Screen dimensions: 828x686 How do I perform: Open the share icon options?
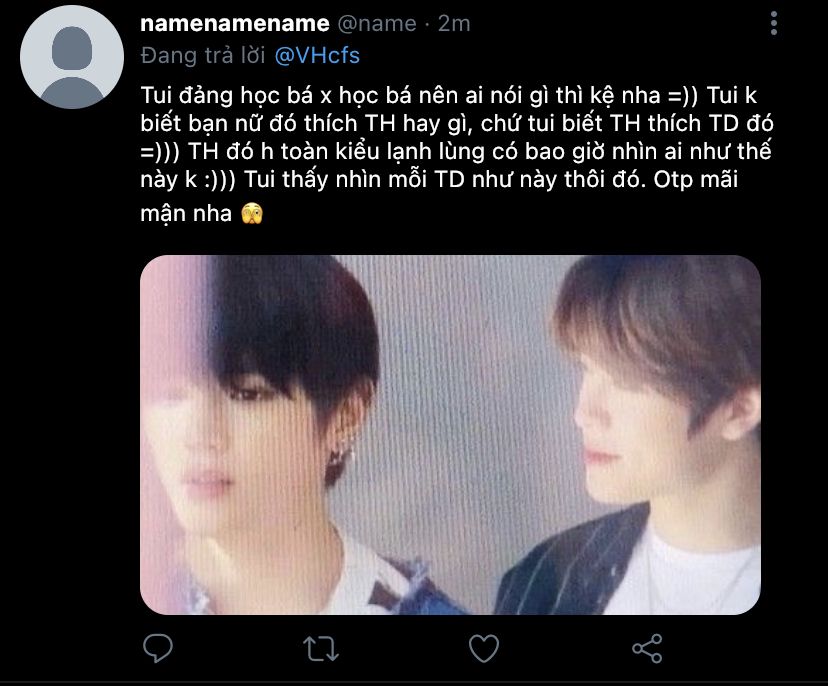(x=647, y=649)
